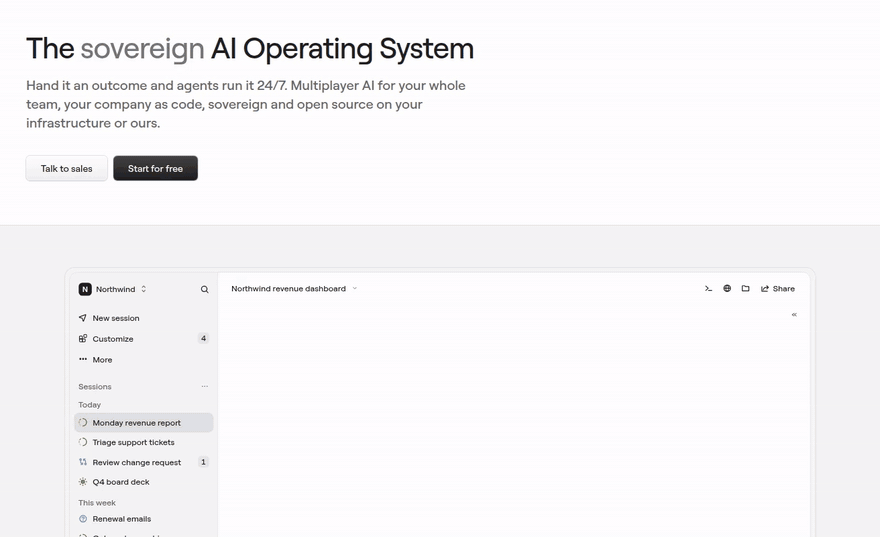The image size is (880, 537).
Task: Click the Customize count badge 4
Action: pyautogui.click(x=203, y=338)
